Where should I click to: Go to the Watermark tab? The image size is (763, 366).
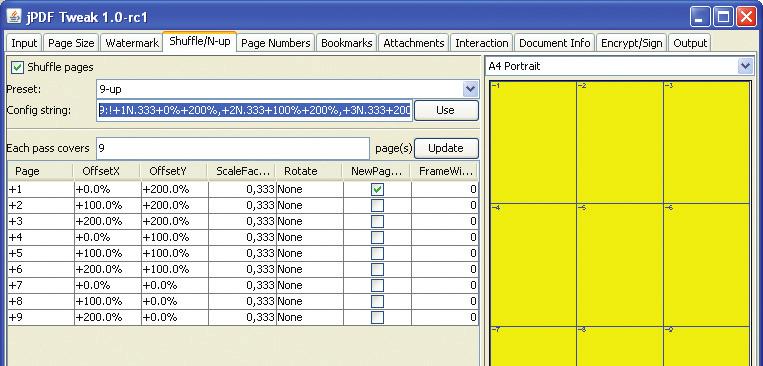pyautogui.click(x=132, y=43)
